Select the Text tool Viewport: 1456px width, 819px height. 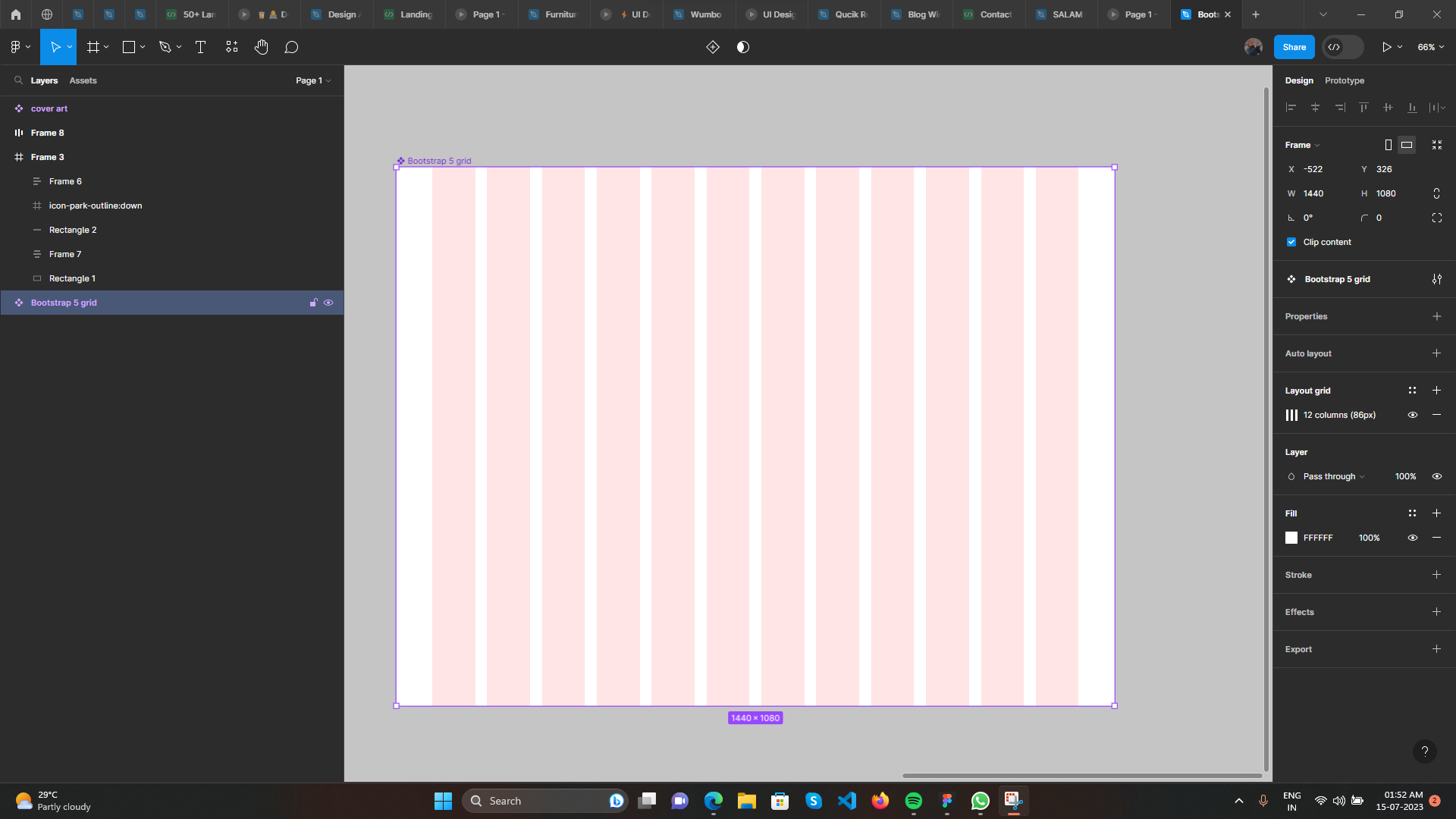click(x=200, y=47)
